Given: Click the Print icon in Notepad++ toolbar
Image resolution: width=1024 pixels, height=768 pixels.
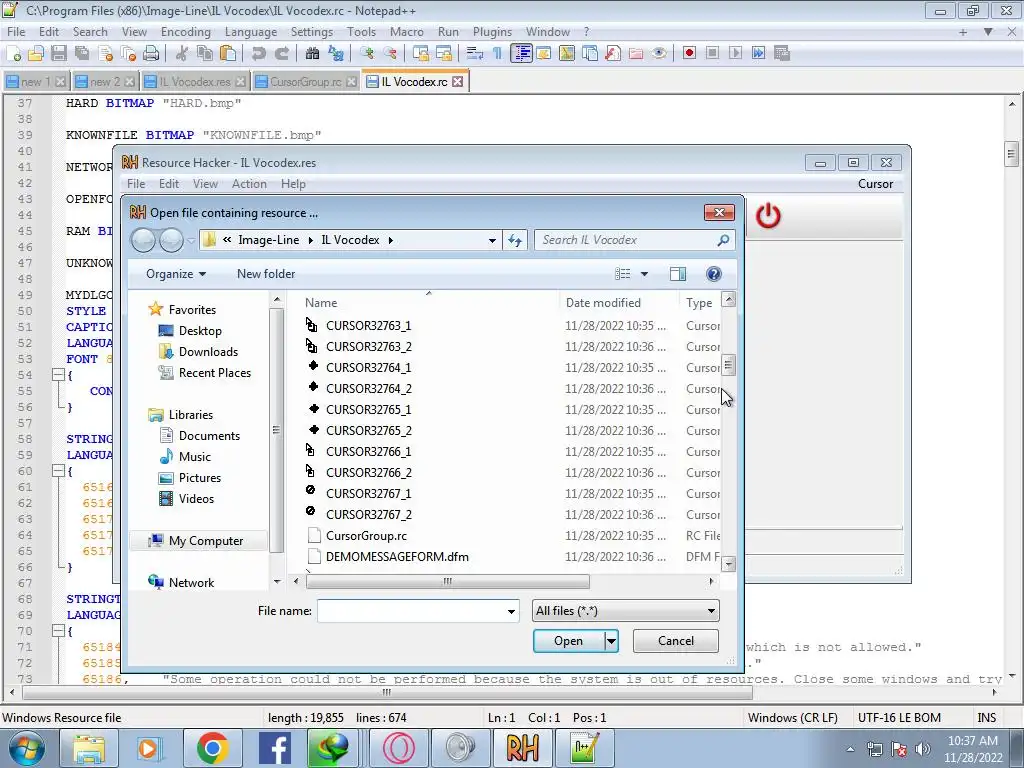Looking at the screenshot, I should click(x=151, y=54).
